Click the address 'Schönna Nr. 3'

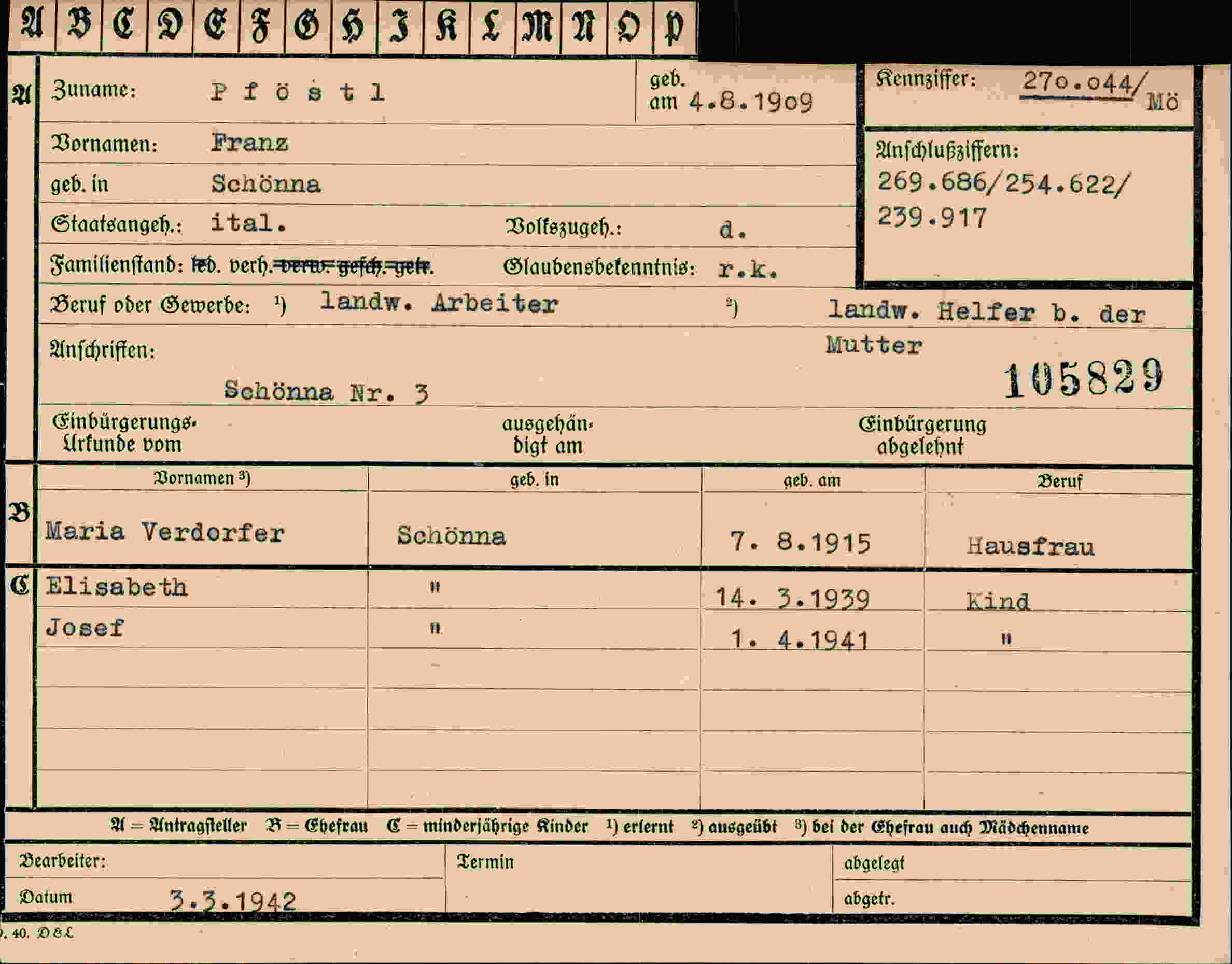tap(326, 392)
